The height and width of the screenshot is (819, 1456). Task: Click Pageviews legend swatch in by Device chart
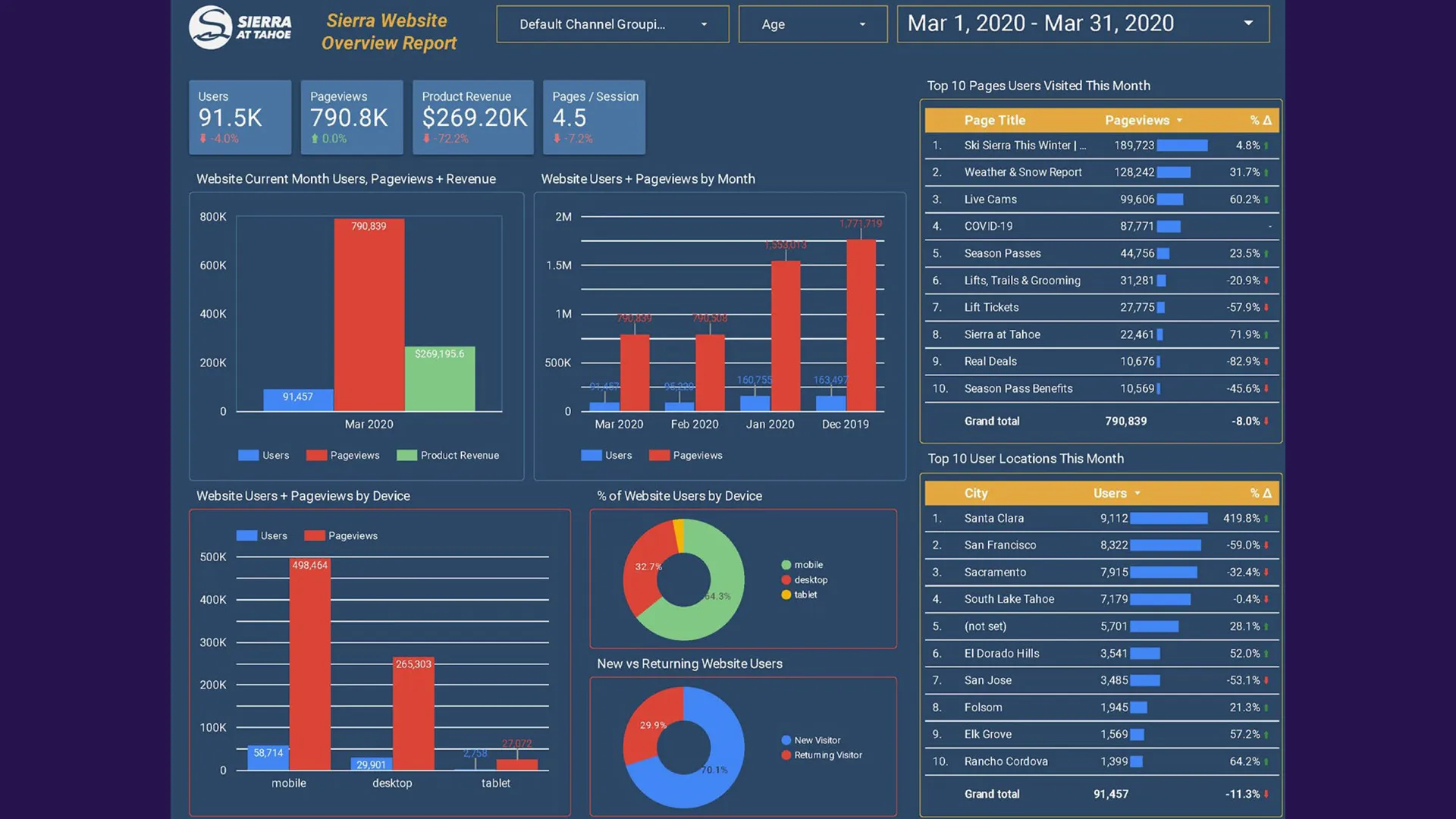pos(315,536)
